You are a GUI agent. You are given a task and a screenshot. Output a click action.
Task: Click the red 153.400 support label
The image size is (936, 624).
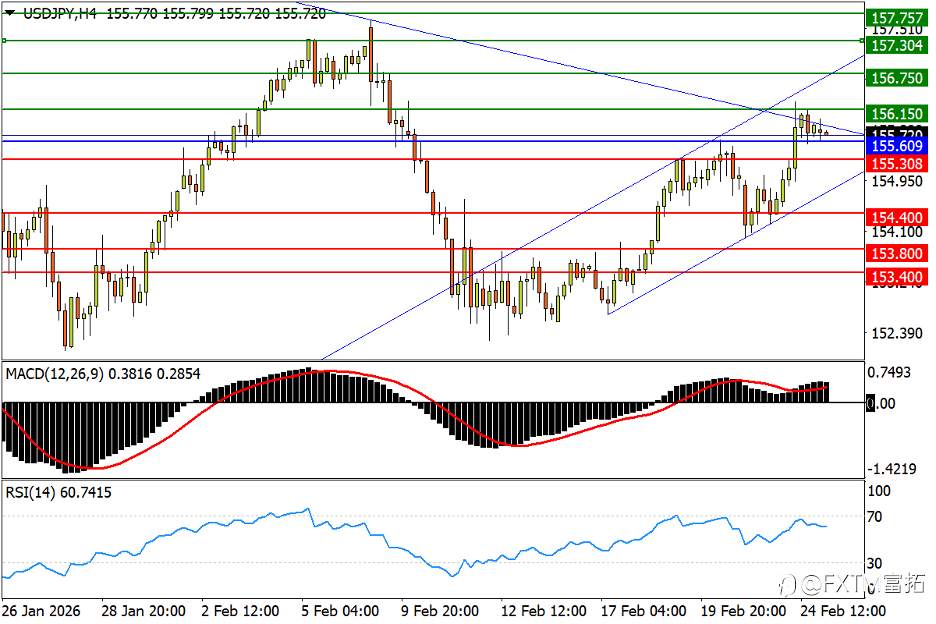tap(897, 276)
